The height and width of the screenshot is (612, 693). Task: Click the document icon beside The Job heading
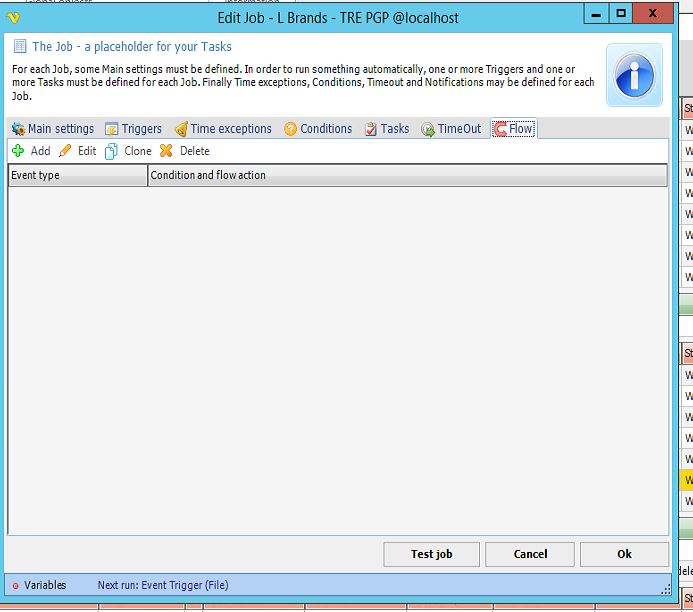[x=19, y=47]
